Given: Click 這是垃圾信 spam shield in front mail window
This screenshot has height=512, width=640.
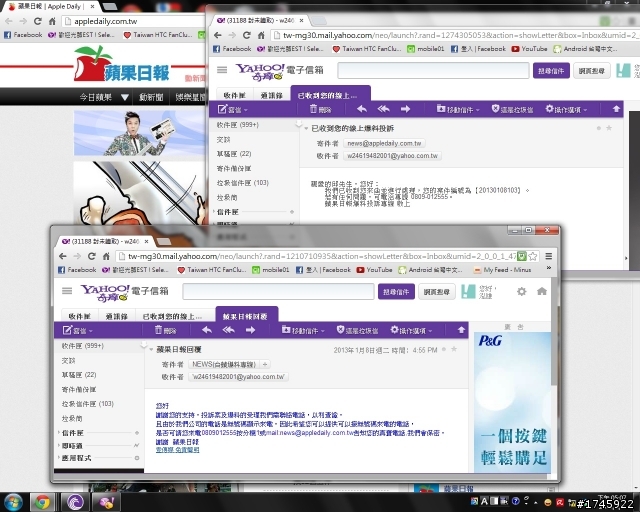Looking at the screenshot, I should [358, 330].
